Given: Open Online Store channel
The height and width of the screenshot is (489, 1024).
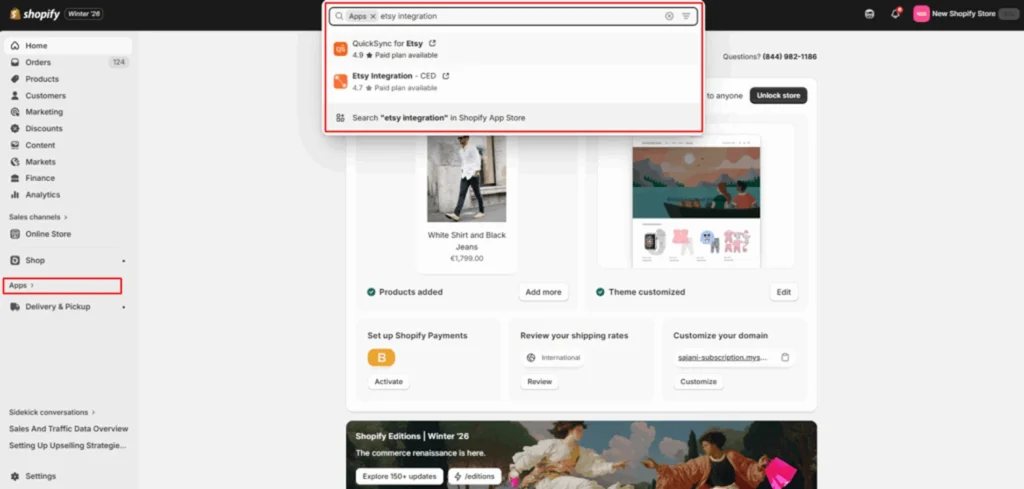Looking at the screenshot, I should 68,234.
